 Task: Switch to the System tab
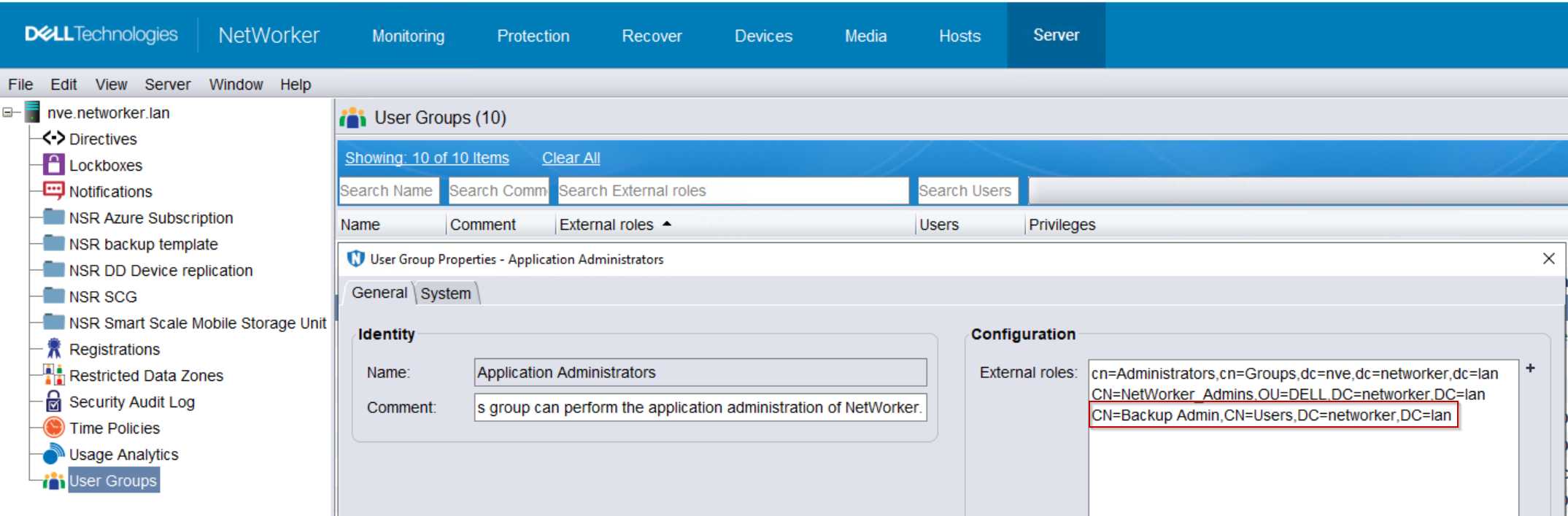(445, 293)
